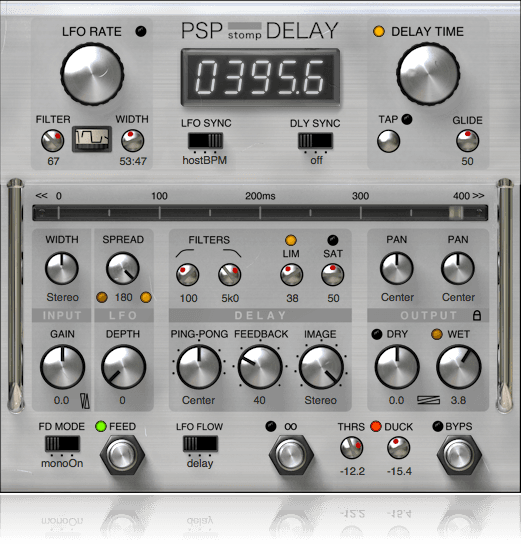
Task: Click the DUCK knob showing -15.4
Action: [399, 448]
